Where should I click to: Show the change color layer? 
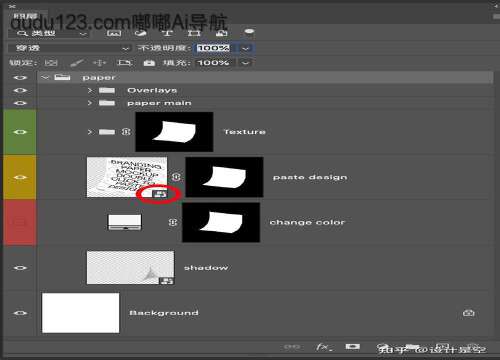(20, 222)
